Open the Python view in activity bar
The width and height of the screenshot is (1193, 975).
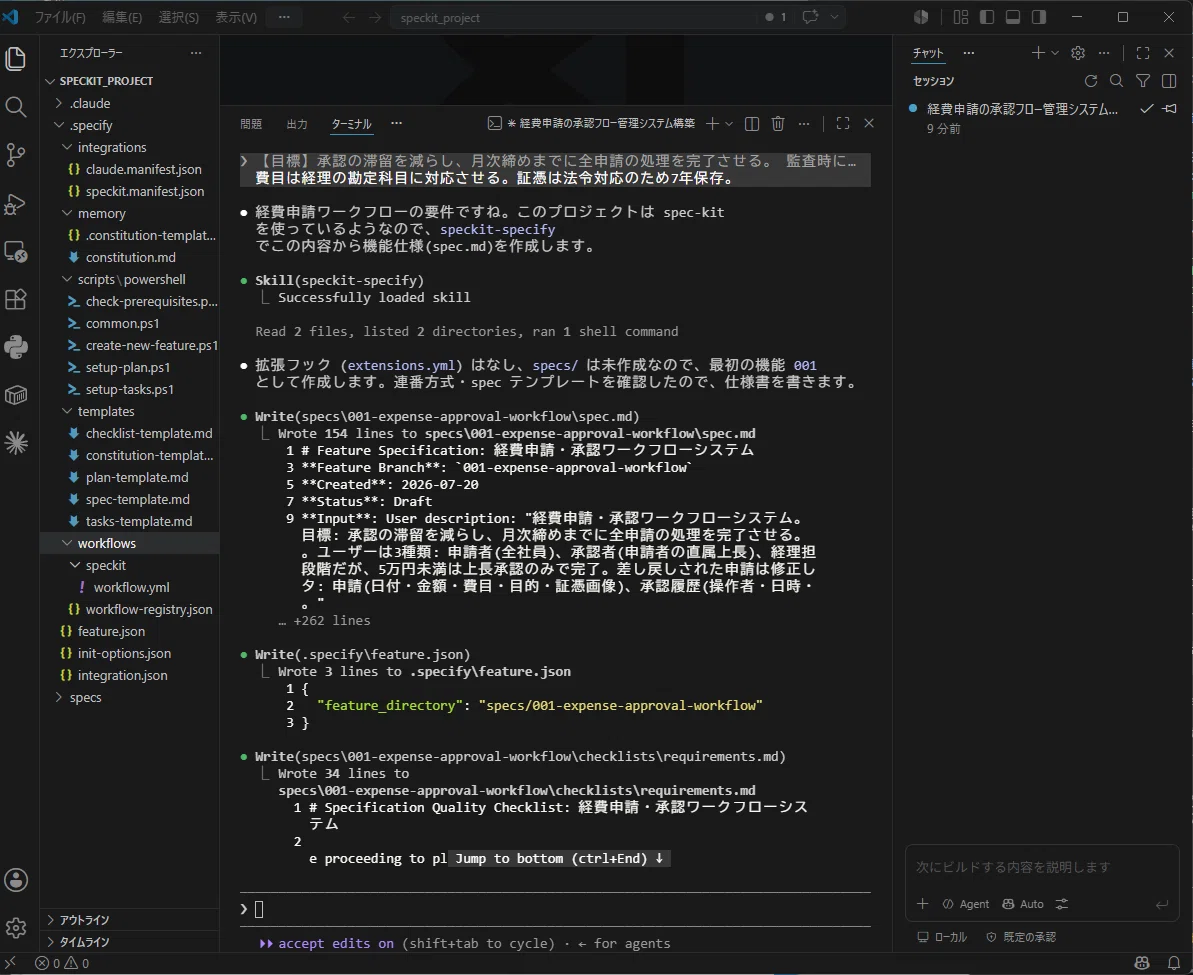coord(16,347)
